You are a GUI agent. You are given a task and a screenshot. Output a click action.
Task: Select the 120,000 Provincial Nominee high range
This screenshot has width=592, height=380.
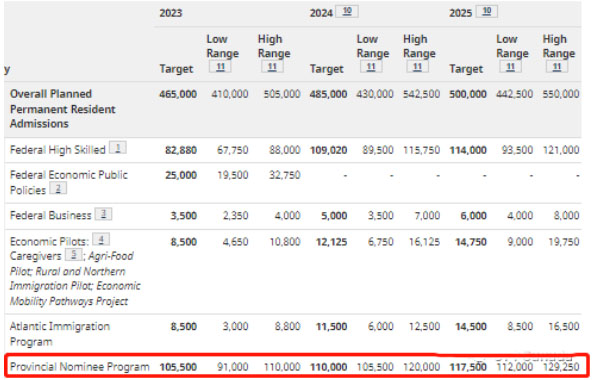421,367
